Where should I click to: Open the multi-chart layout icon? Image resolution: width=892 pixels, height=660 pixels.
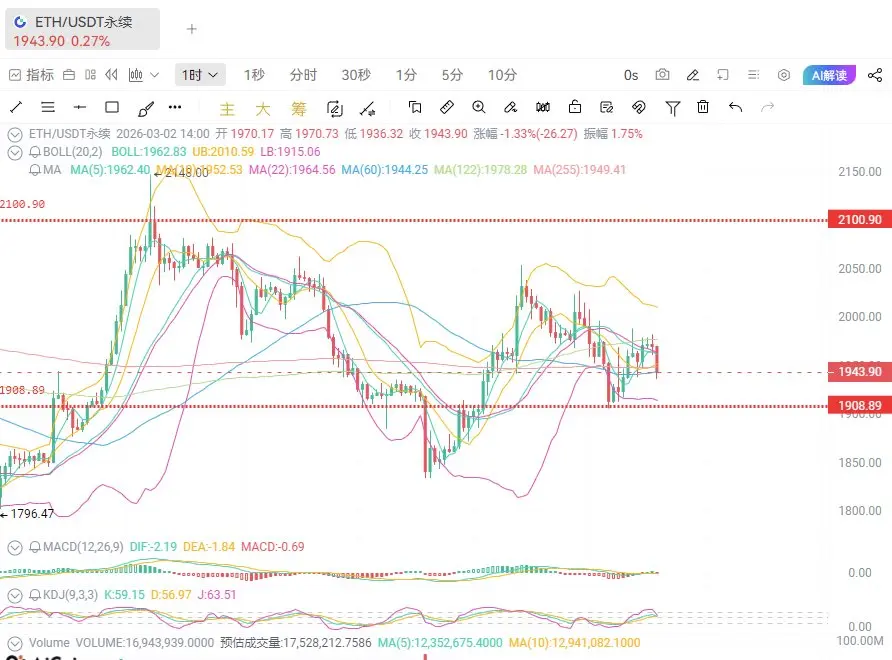coord(90,75)
